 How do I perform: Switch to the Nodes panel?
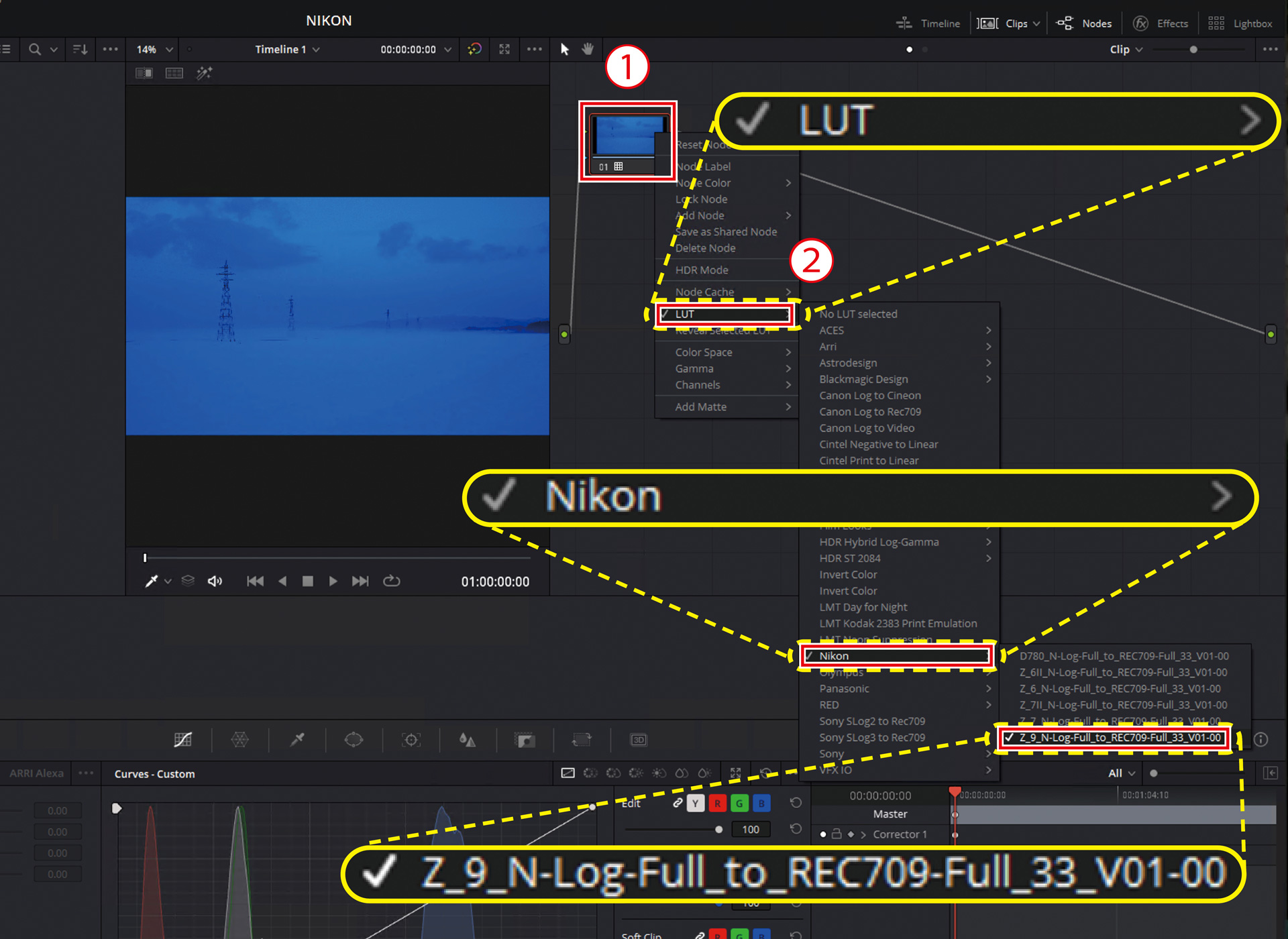tap(1084, 22)
